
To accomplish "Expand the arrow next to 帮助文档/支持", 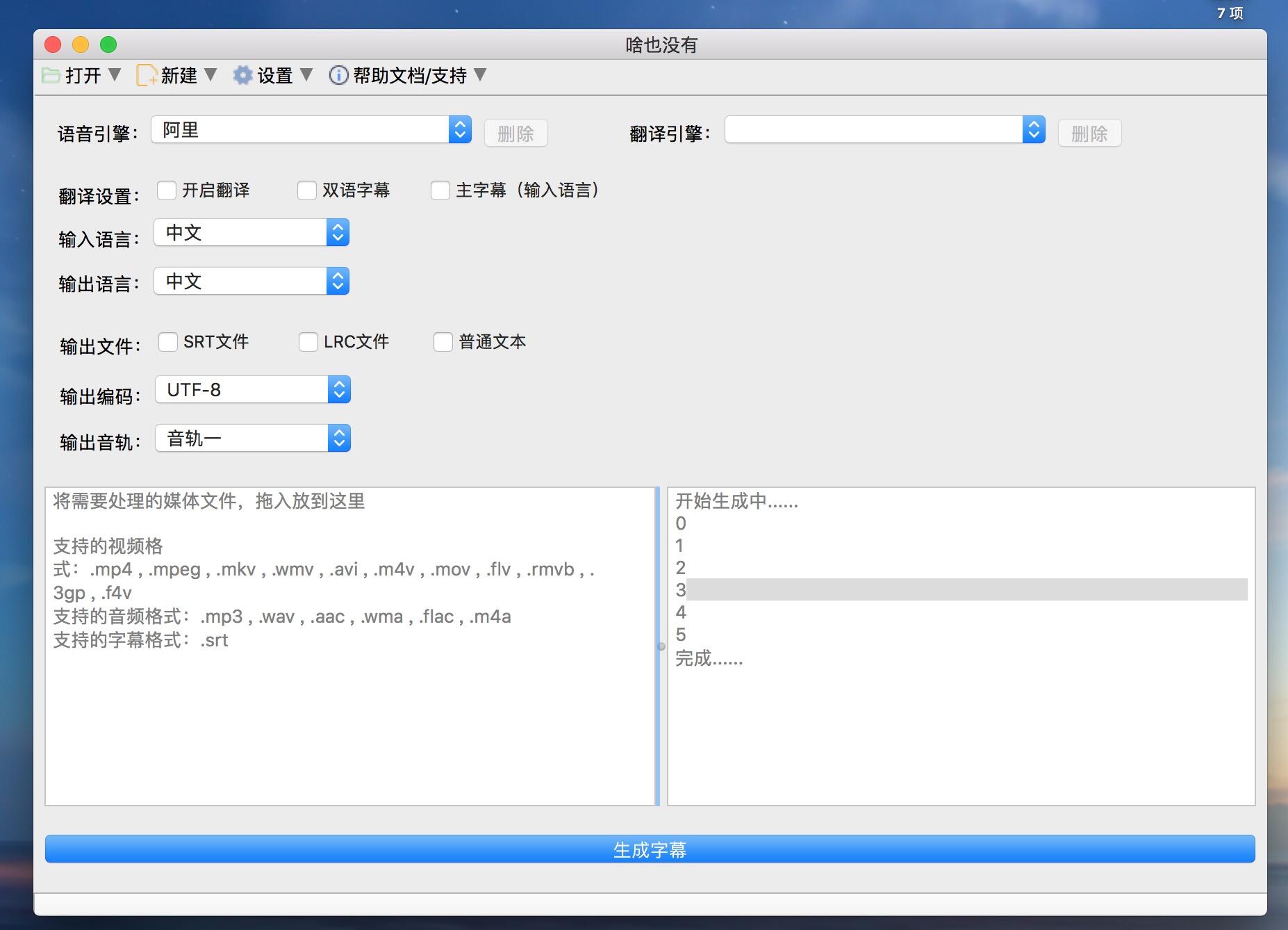I will [480, 74].
